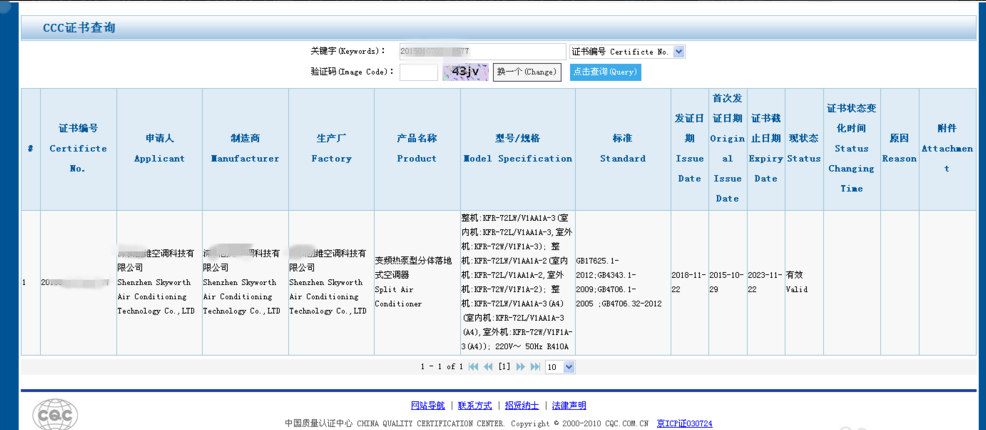
Task: Click the Original Issue Date column header
Action: coord(728,149)
